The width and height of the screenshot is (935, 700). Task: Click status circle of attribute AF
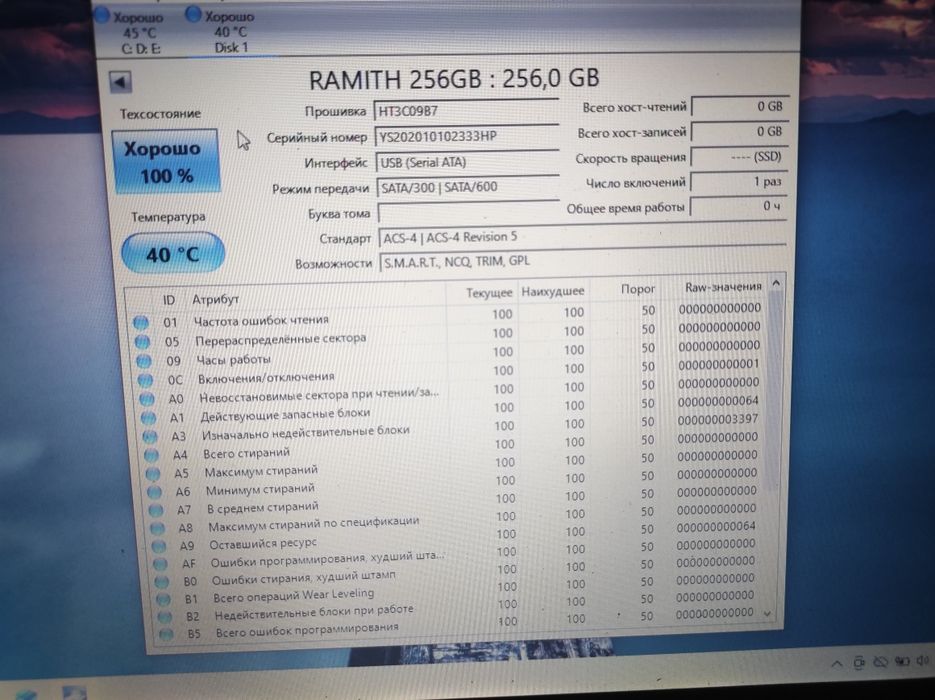tap(160, 563)
